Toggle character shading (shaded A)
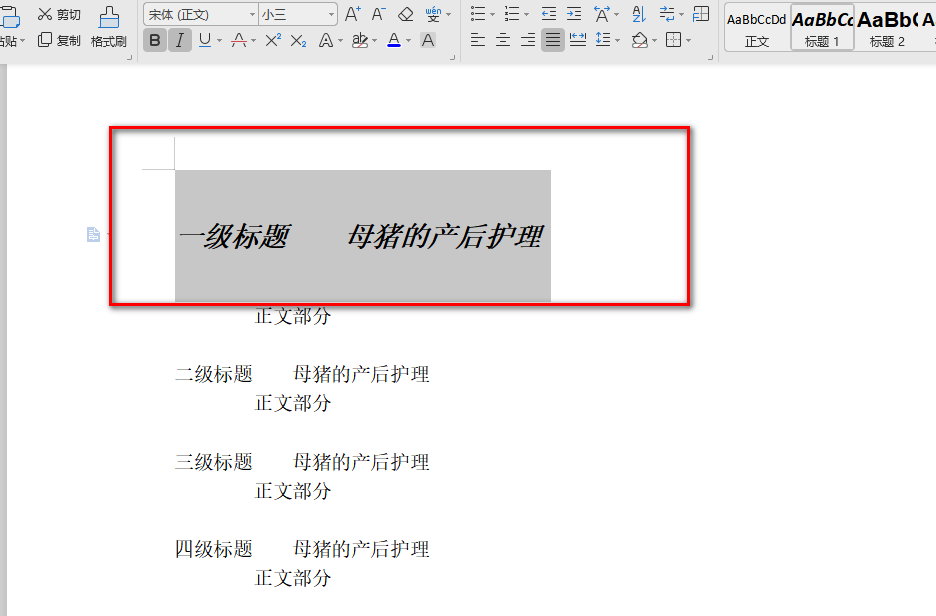Viewport: 936px width, 616px height. click(x=428, y=41)
